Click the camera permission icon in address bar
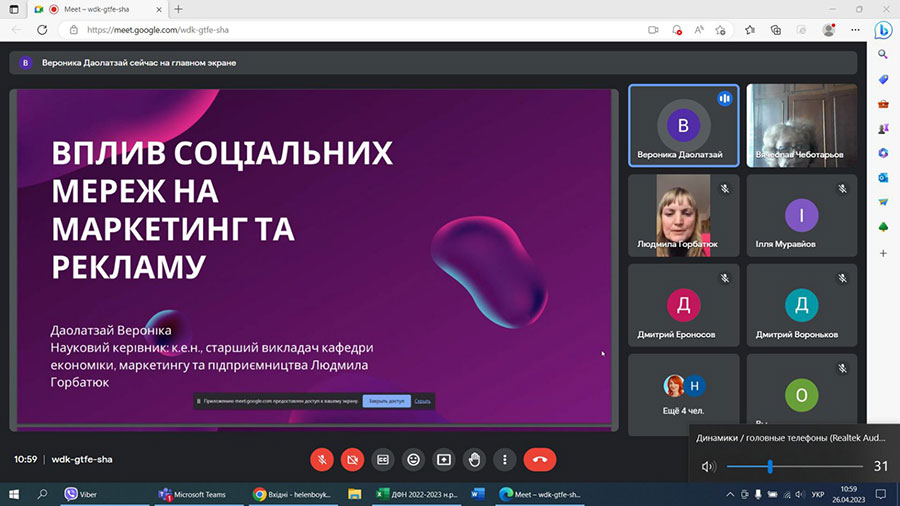Viewport: 900px width, 506px height. [653, 30]
